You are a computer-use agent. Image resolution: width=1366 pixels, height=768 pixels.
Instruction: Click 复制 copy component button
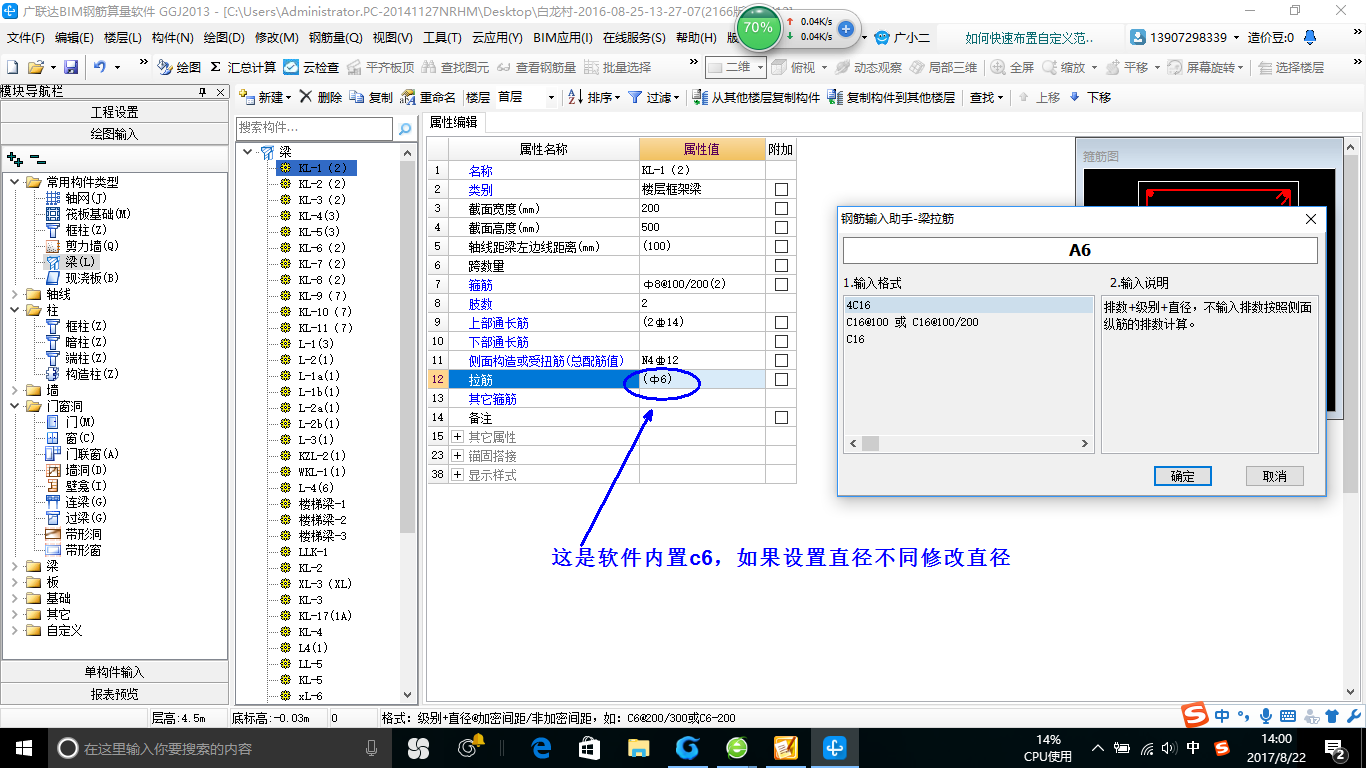pos(371,97)
